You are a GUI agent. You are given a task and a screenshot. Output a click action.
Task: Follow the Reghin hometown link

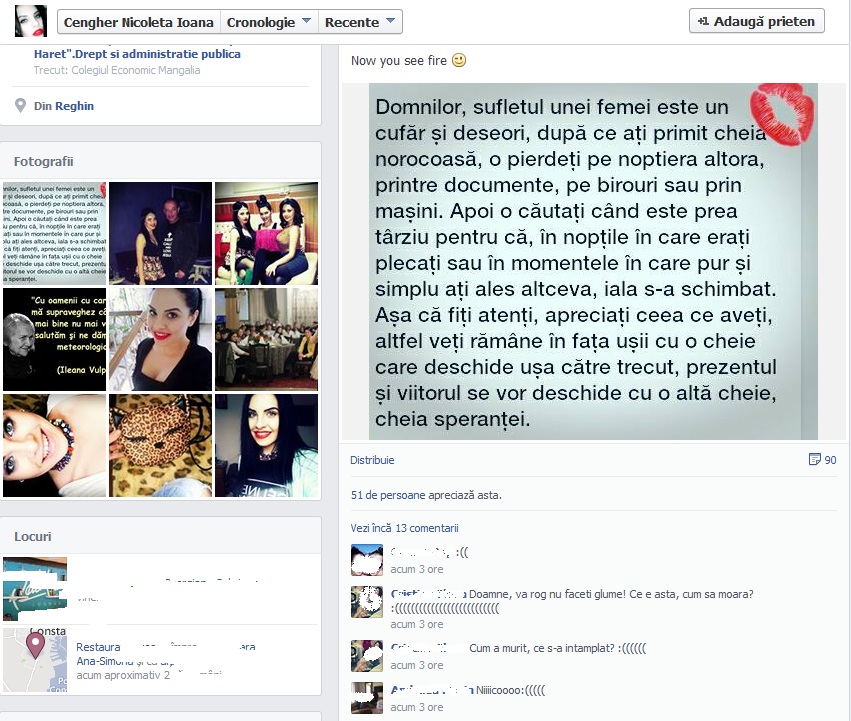pyautogui.click(x=74, y=106)
